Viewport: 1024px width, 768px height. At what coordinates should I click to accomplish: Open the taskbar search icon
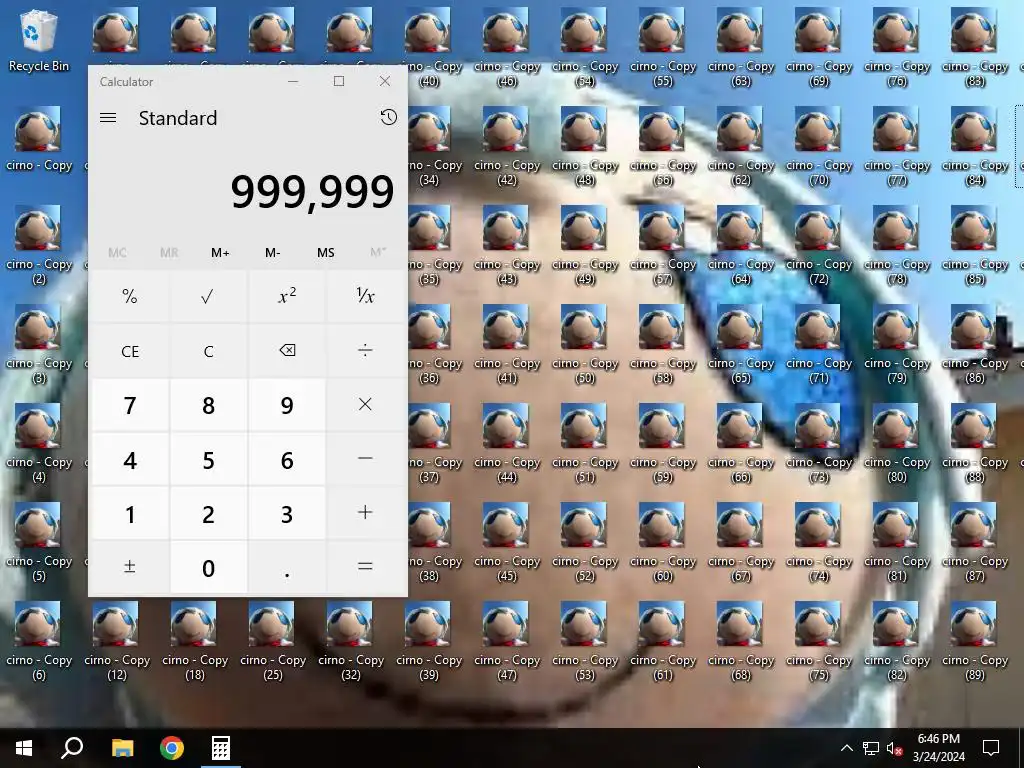[x=72, y=748]
